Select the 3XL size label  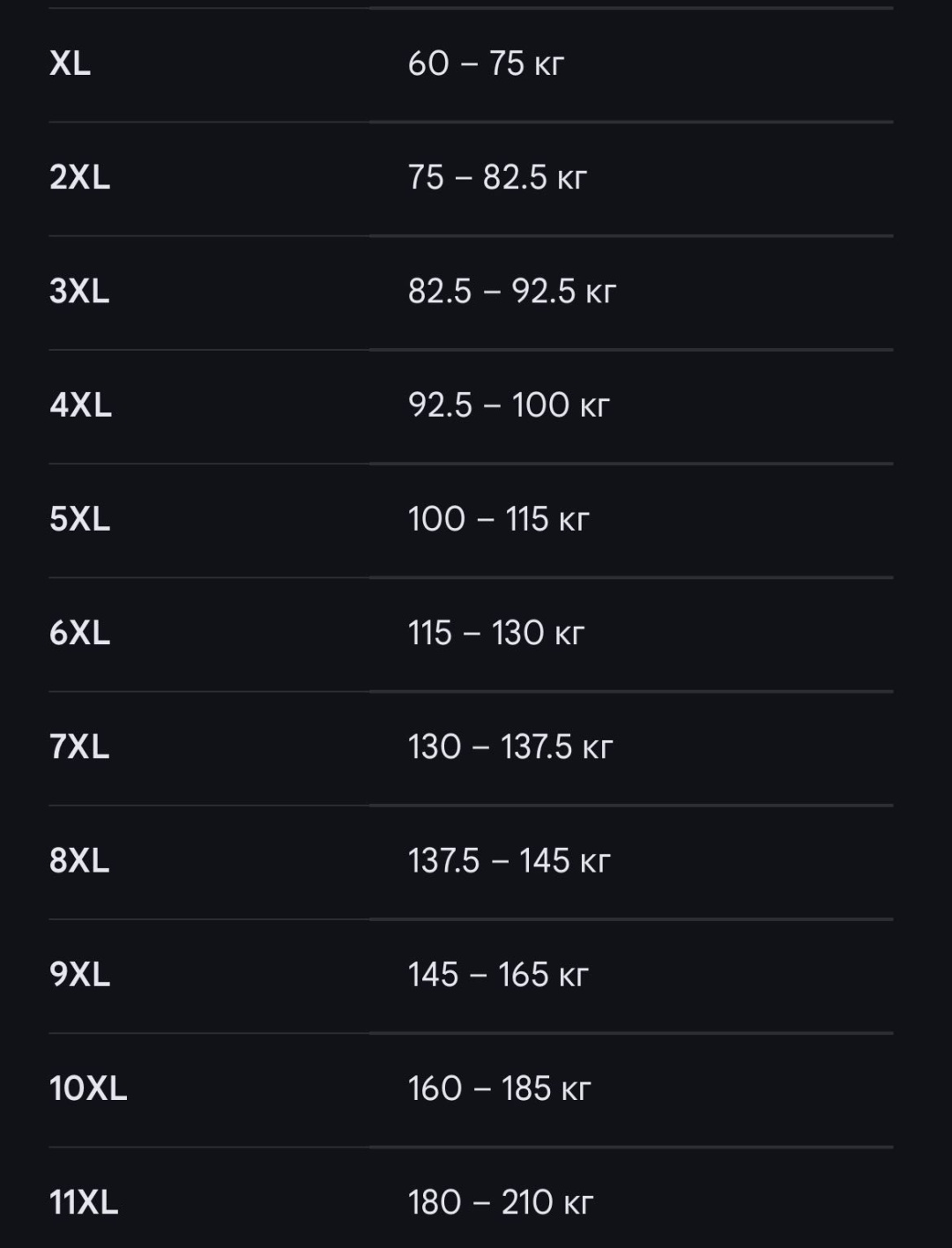(79, 291)
